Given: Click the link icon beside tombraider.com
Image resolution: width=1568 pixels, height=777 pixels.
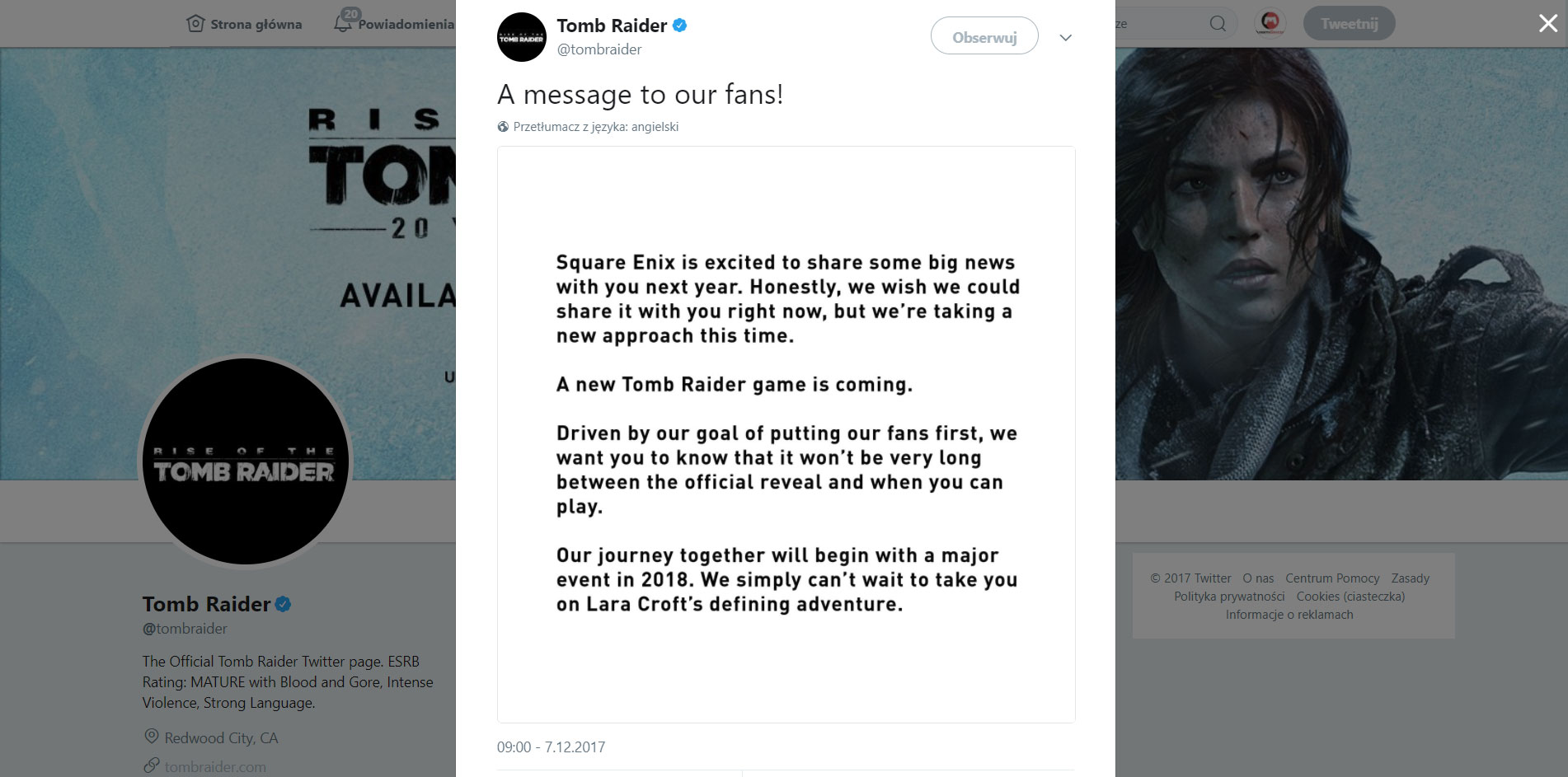Looking at the screenshot, I should [151, 766].
